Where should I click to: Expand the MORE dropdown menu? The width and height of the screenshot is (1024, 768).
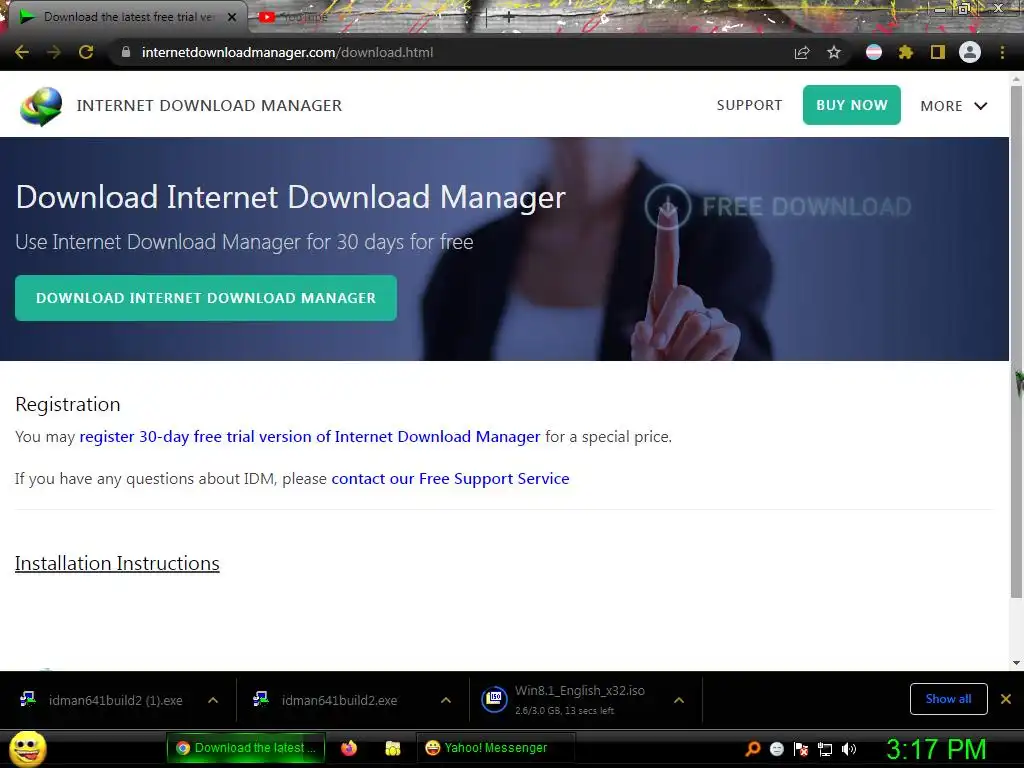953,106
